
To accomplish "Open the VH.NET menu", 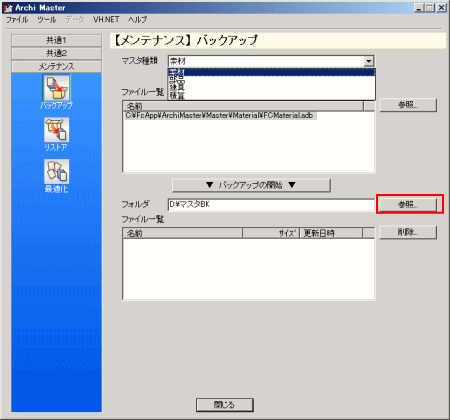I will click(106, 20).
